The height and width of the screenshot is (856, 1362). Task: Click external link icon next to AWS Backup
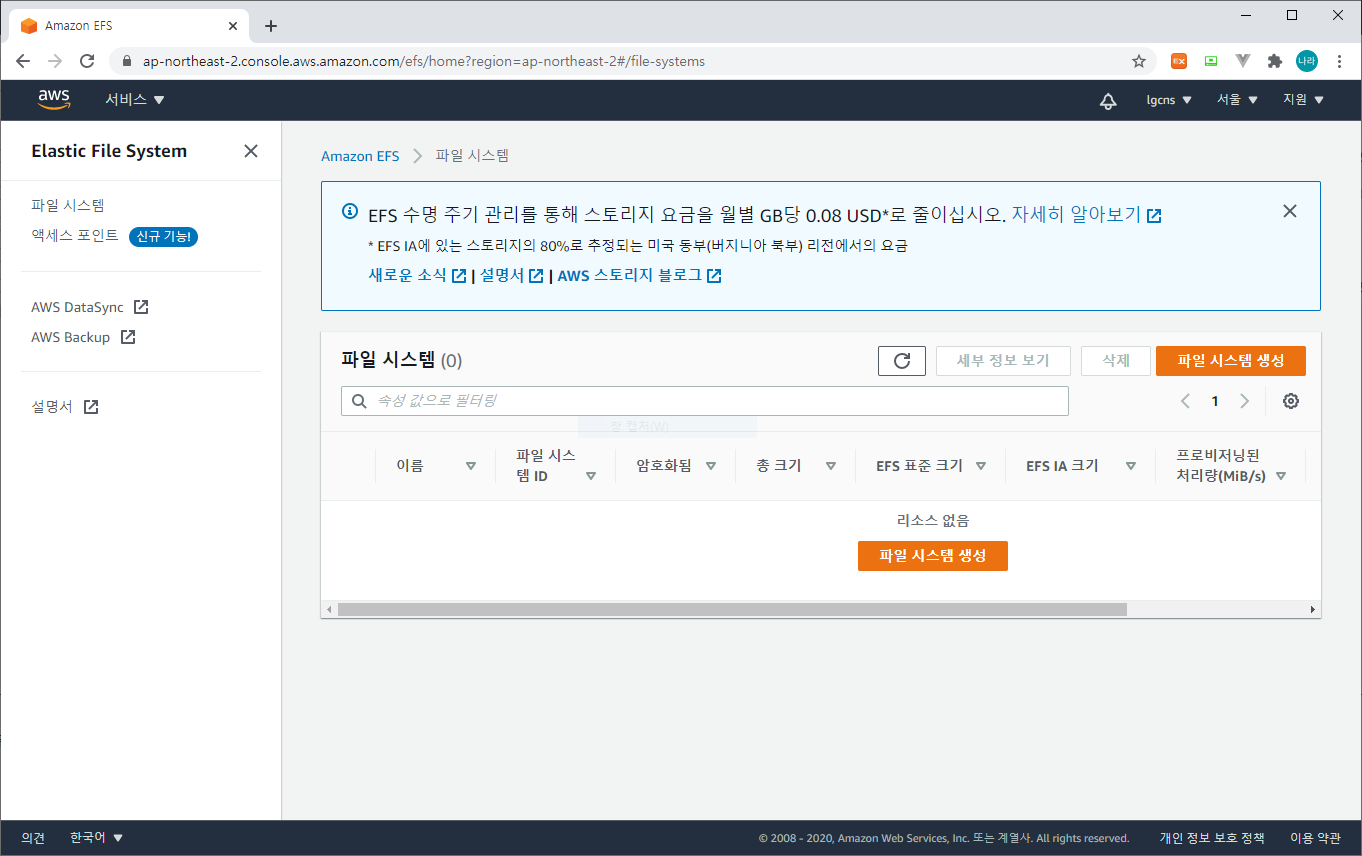[x=128, y=337]
